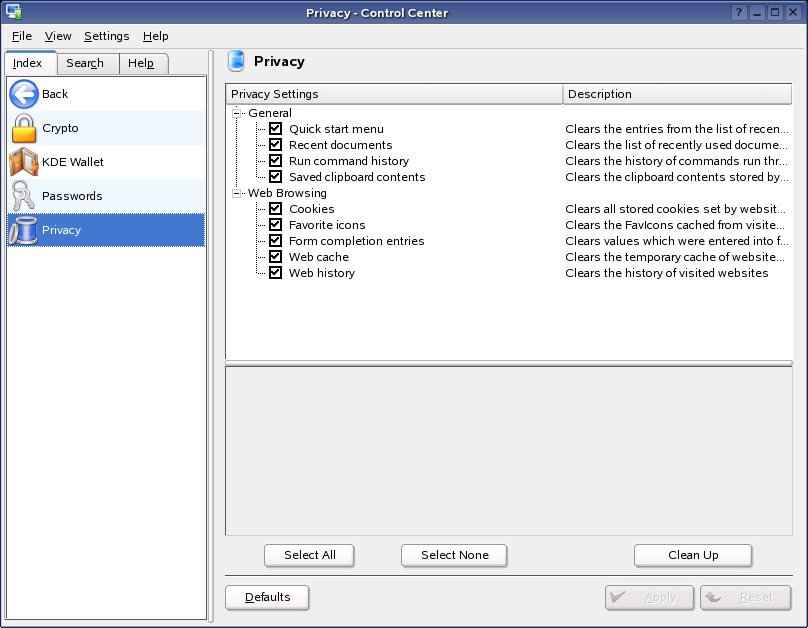
Task: Select the KDE Wallet icon
Action: tap(24, 162)
